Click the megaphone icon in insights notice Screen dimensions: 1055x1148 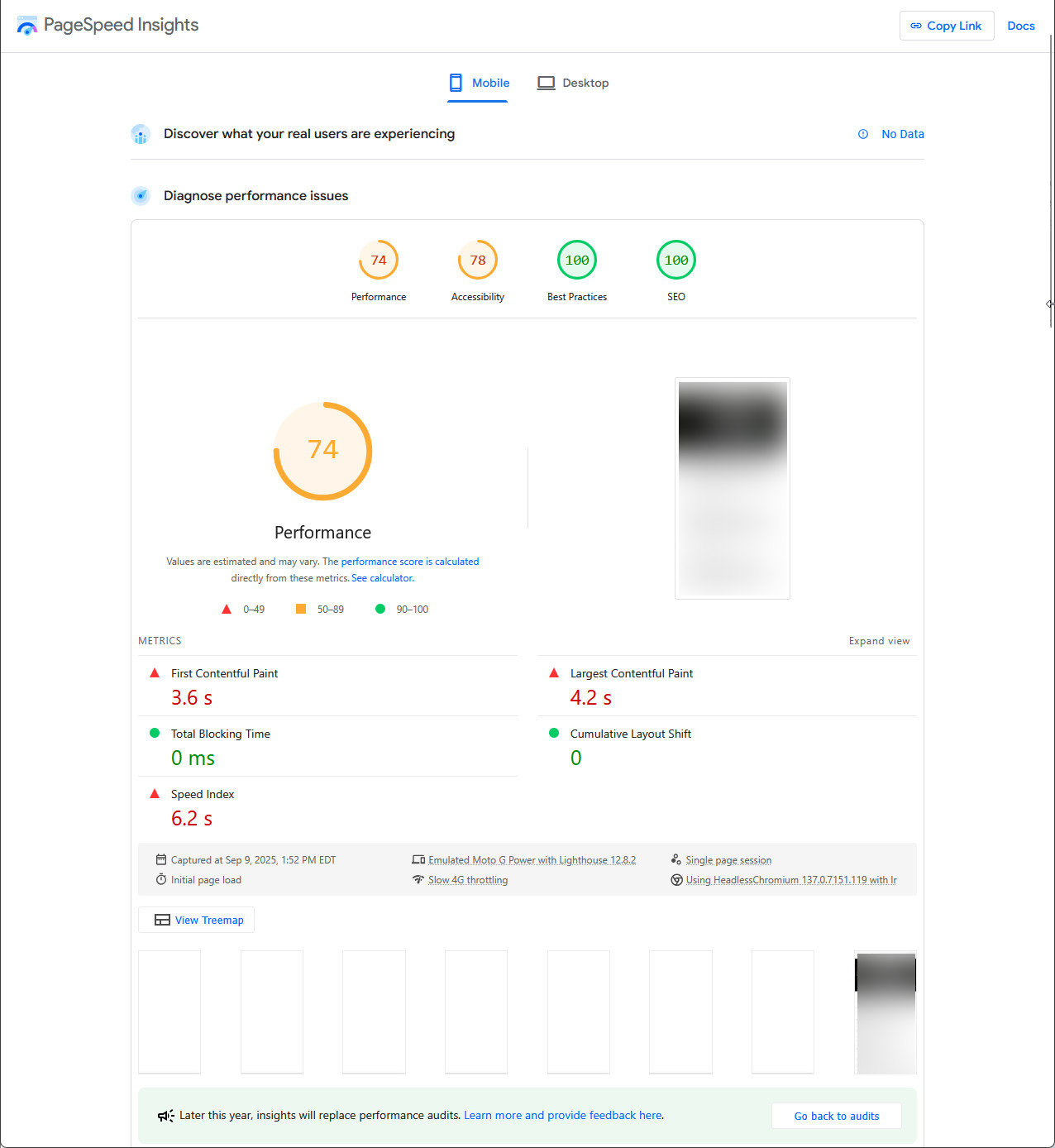(x=166, y=1116)
